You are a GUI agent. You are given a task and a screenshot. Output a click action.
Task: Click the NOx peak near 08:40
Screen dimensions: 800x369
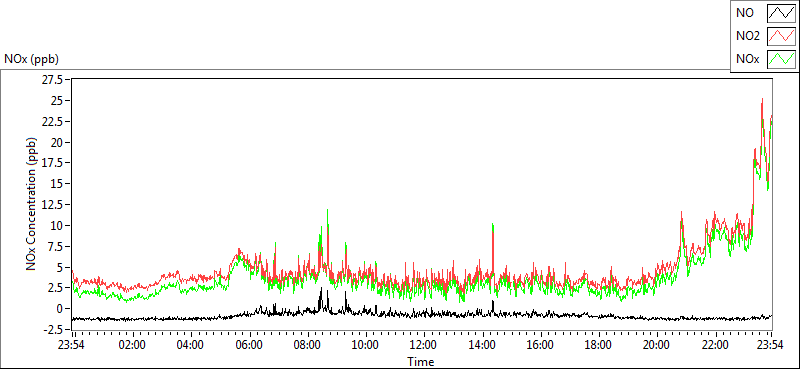[328, 210]
